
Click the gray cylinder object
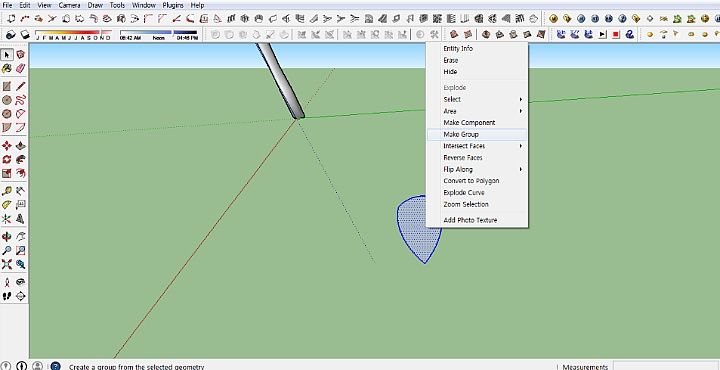[281, 83]
